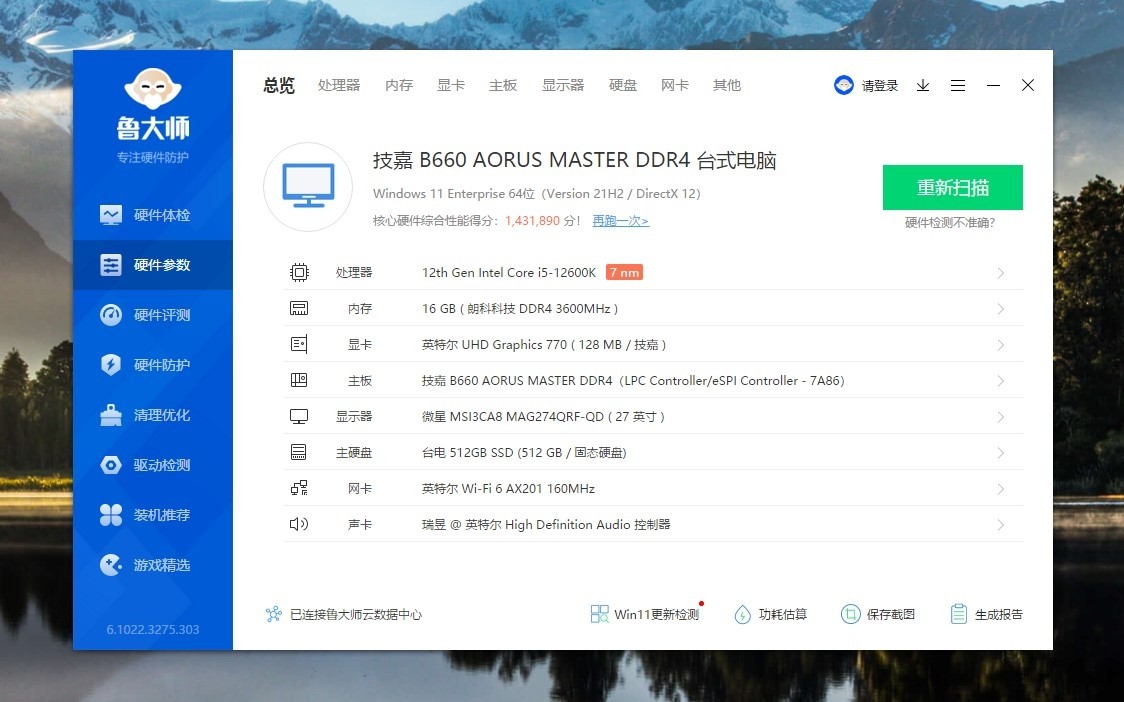Open the hamburger menu top right
1124x702 pixels.
tap(957, 86)
